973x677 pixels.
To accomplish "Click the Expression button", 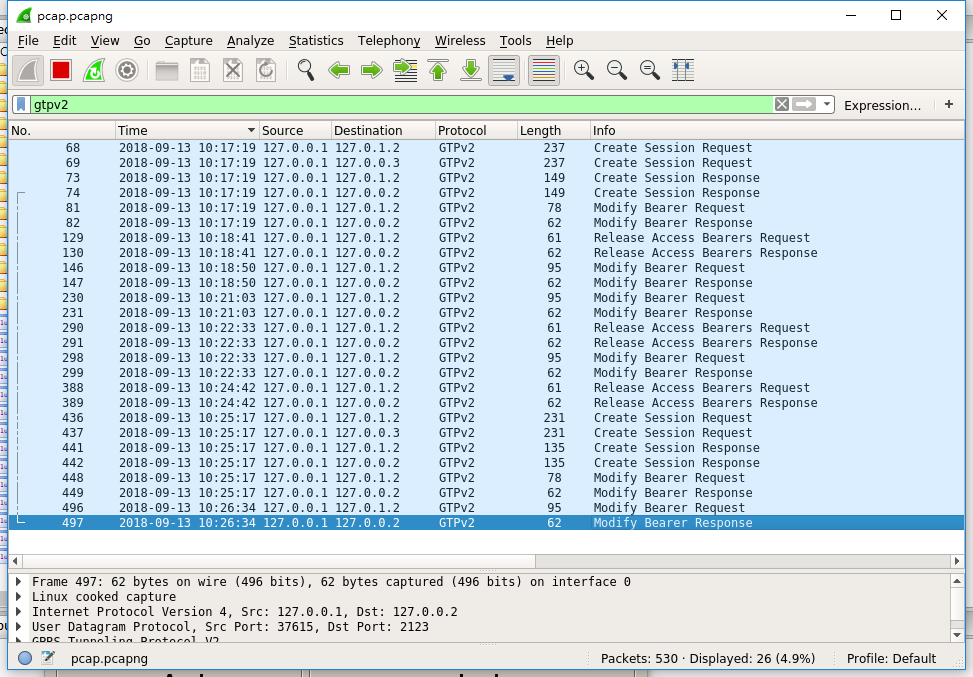I will tap(884, 104).
